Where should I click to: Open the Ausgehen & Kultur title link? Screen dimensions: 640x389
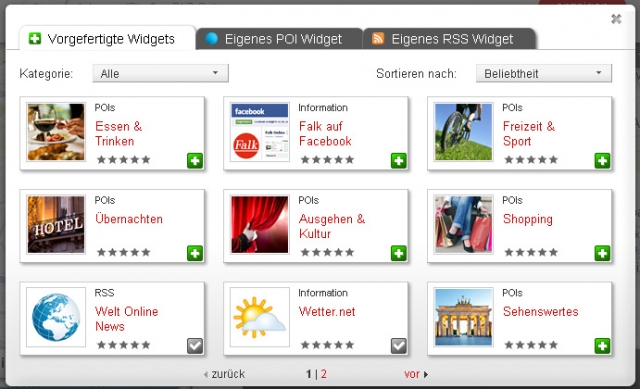[331, 226]
